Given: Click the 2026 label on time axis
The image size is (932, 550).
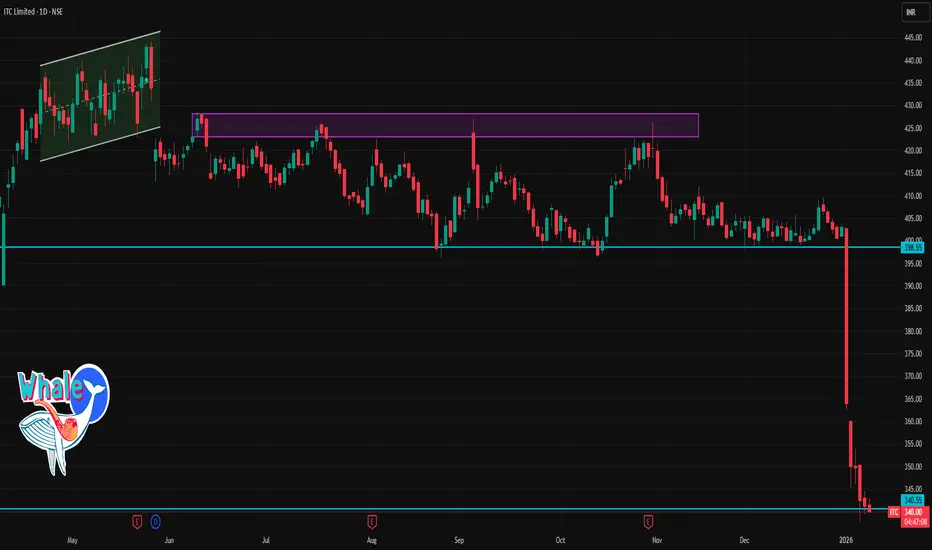Looking at the screenshot, I should (x=846, y=540).
